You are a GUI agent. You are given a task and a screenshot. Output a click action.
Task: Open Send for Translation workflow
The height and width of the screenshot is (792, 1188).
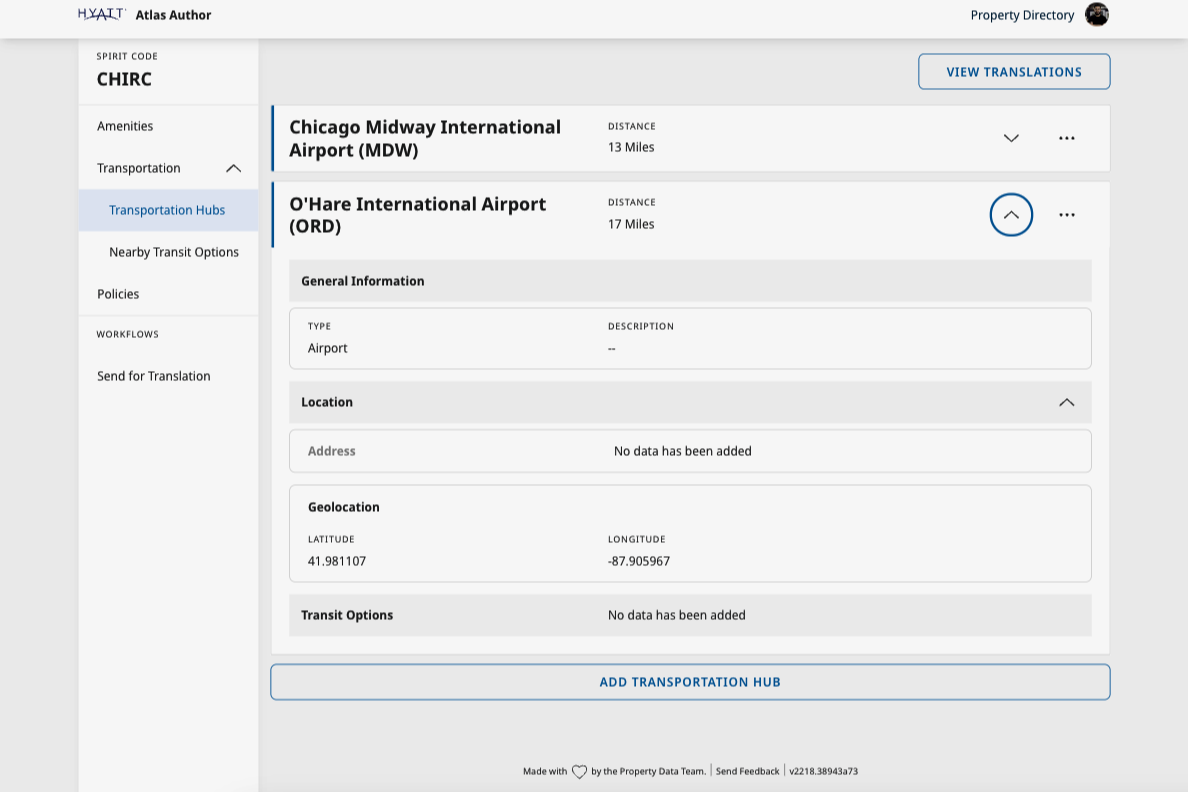coord(154,376)
